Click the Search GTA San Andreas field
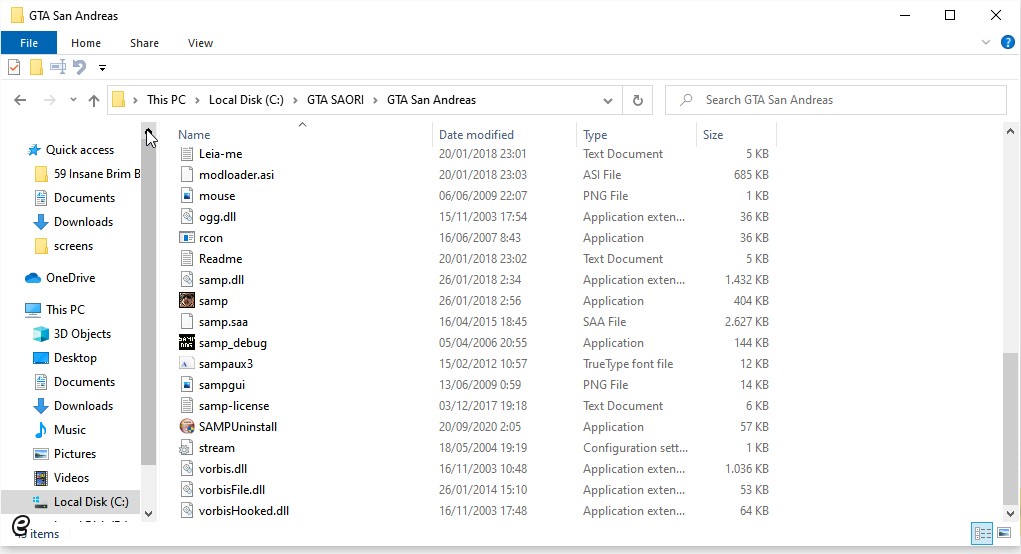Image resolution: width=1021 pixels, height=554 pixels. [x=835, y=100]
